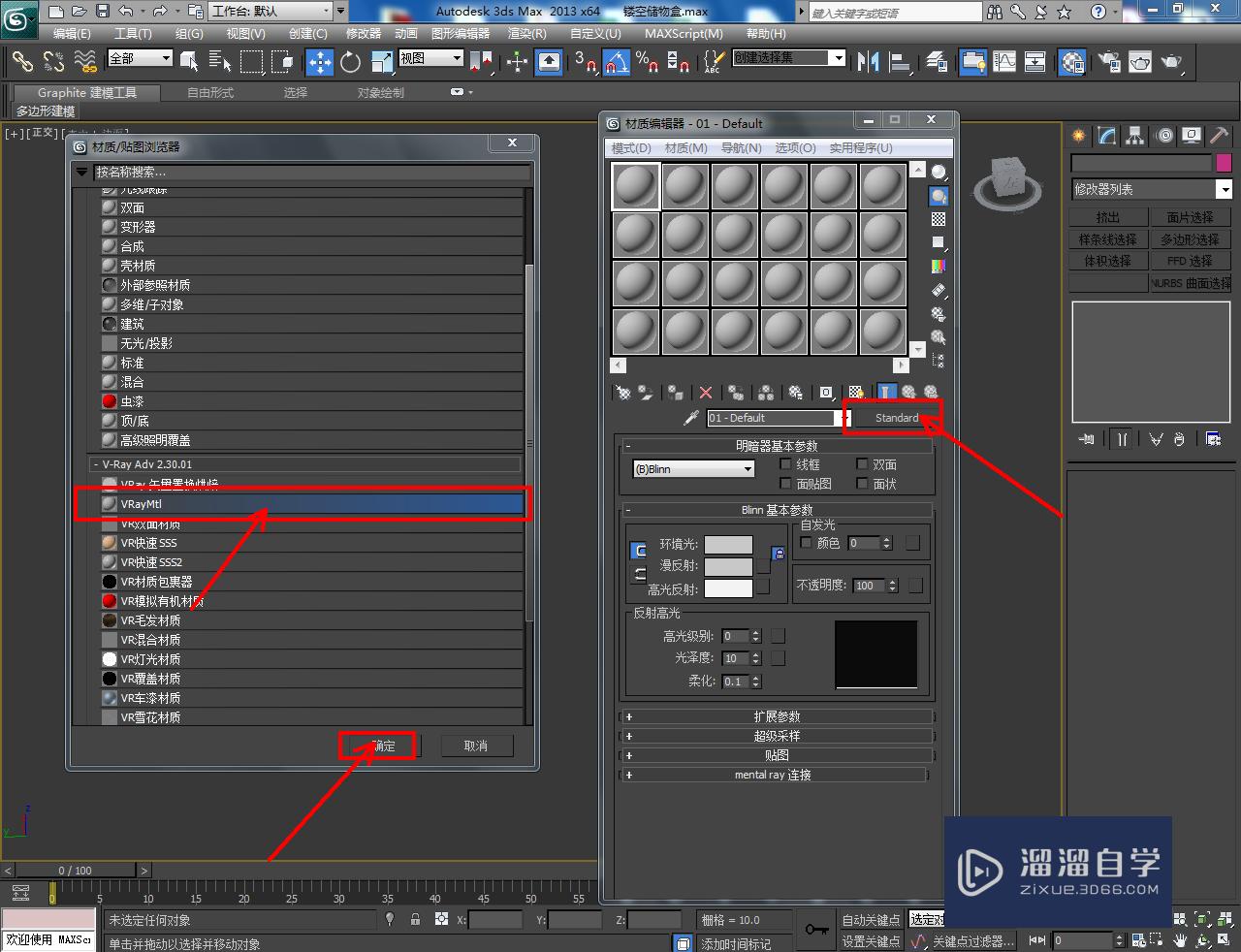The width and height of the screenshot is (1241, 952).
Task: Click Rendered Frame Window icon
Action: (x=1140, y=62)
